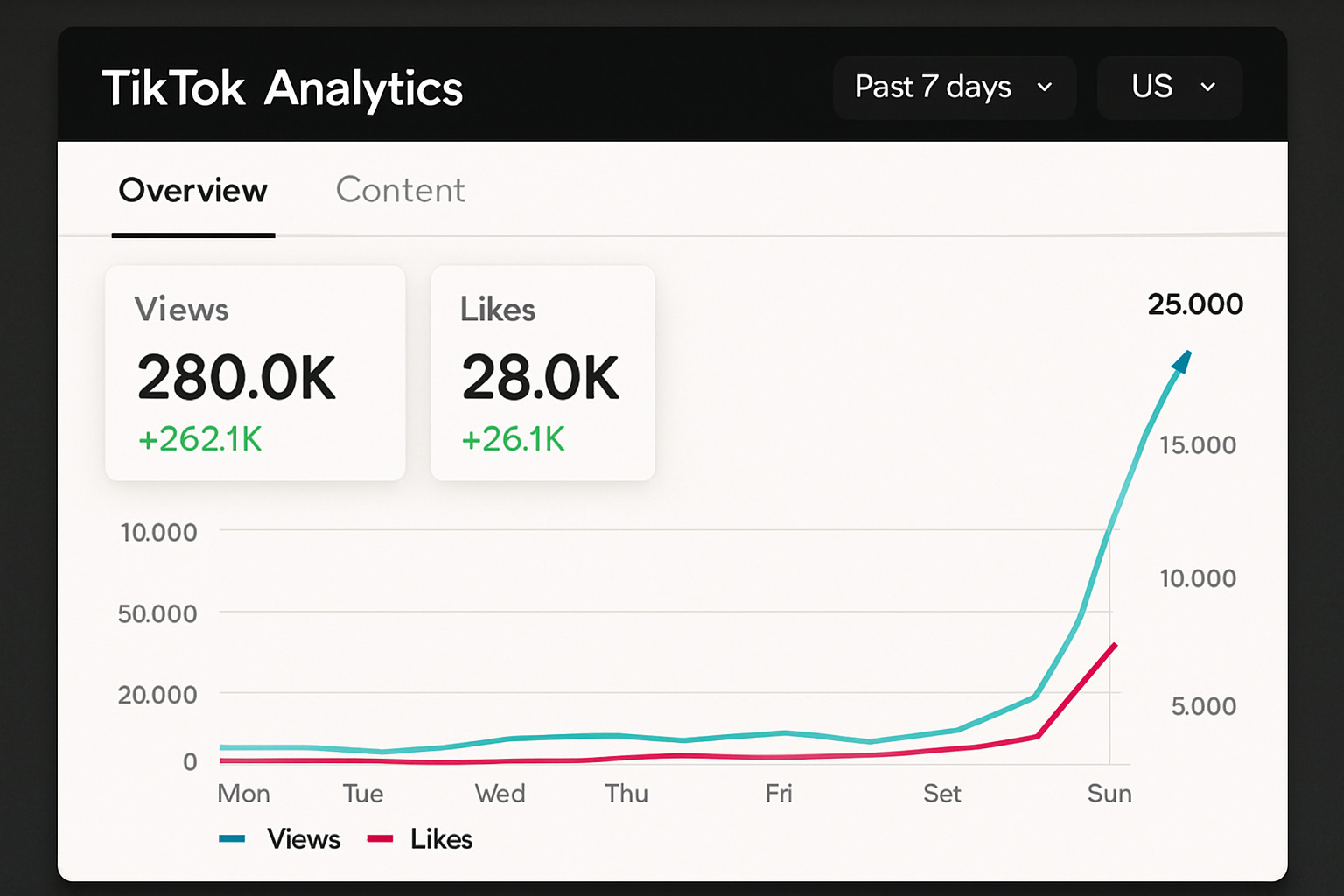Open the US region selector
Viewport: 1344px width, 896px height.
(x=1168, y=87)
